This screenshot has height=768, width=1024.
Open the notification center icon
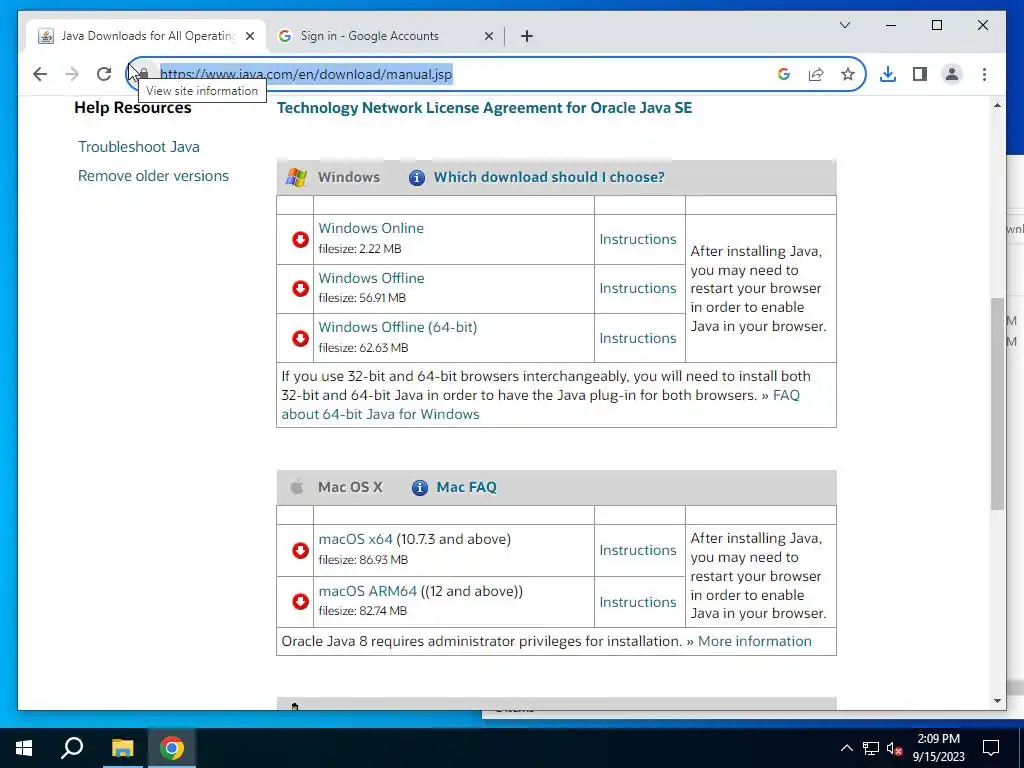991,748
